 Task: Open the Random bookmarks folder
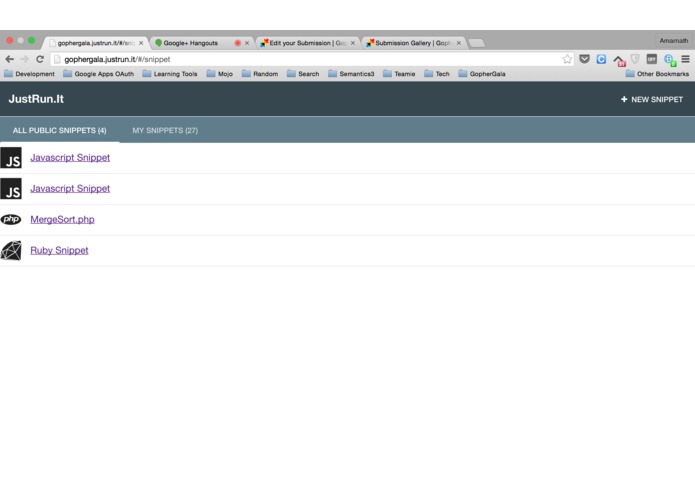(260, 74)
